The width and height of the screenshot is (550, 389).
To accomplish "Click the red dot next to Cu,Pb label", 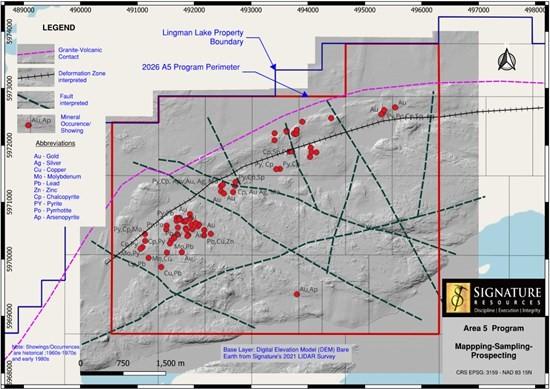I will point(161,267).
